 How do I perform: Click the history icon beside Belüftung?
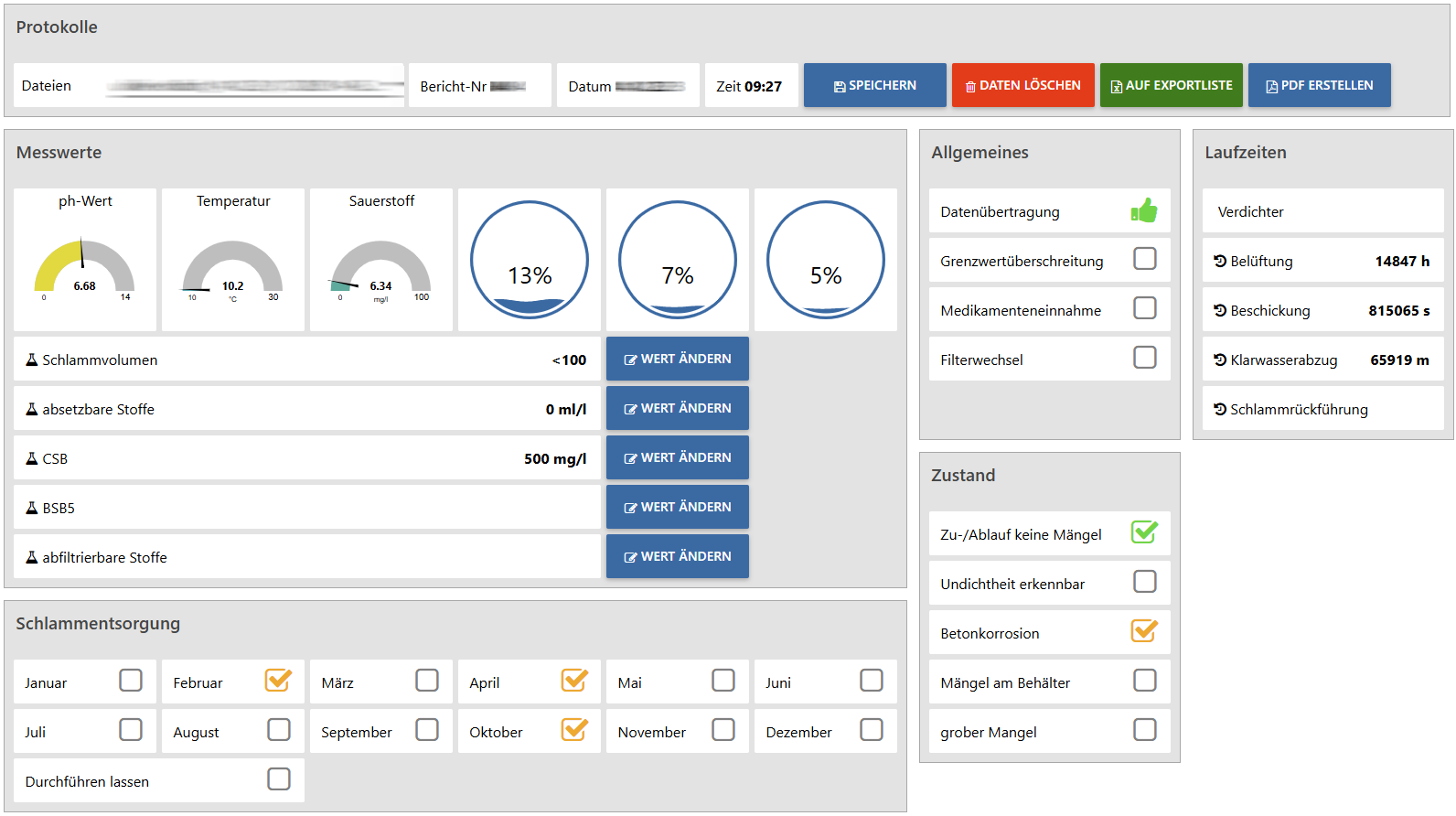pyautogui.click(x=1220, y=261)
